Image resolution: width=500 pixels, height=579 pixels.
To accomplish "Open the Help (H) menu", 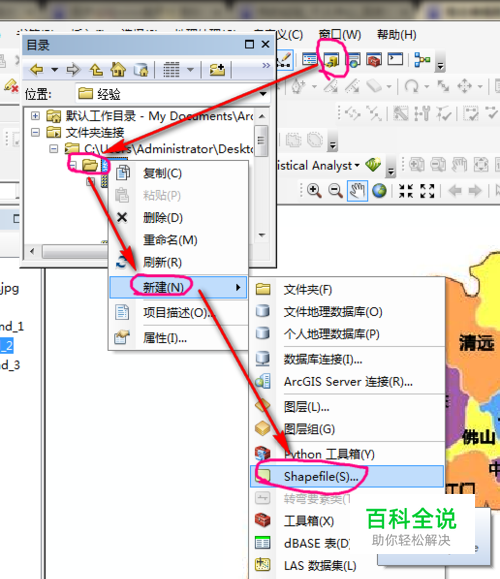I will [x=397, y=35].
